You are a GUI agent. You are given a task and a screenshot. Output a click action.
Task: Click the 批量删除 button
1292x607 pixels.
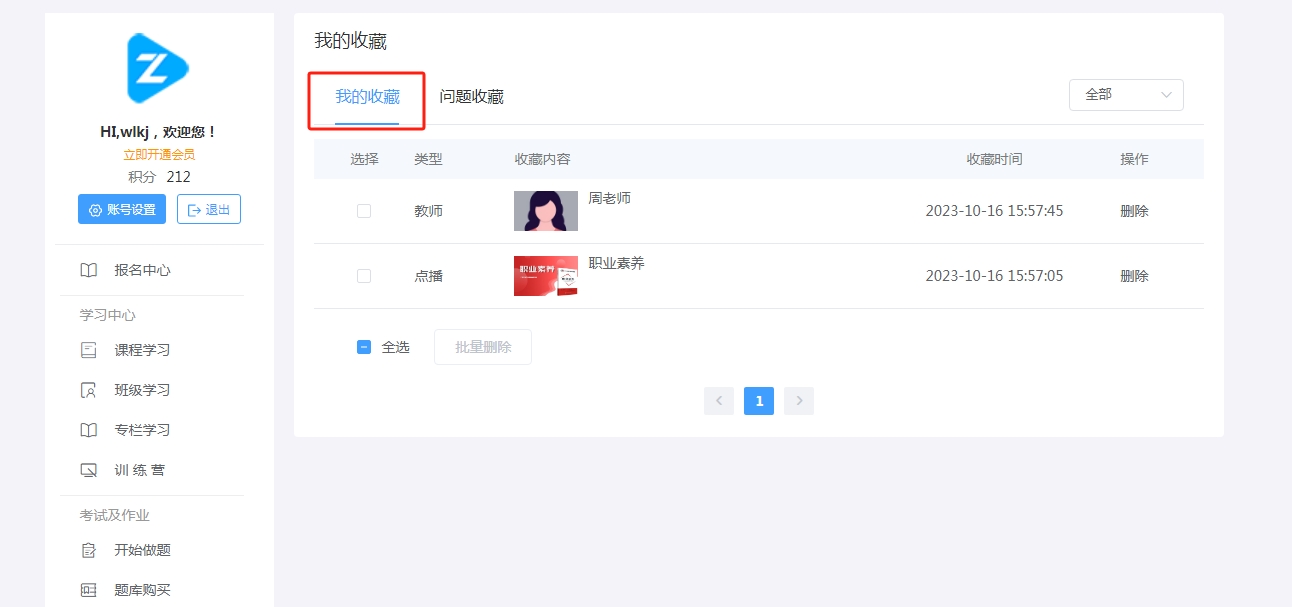483,347
